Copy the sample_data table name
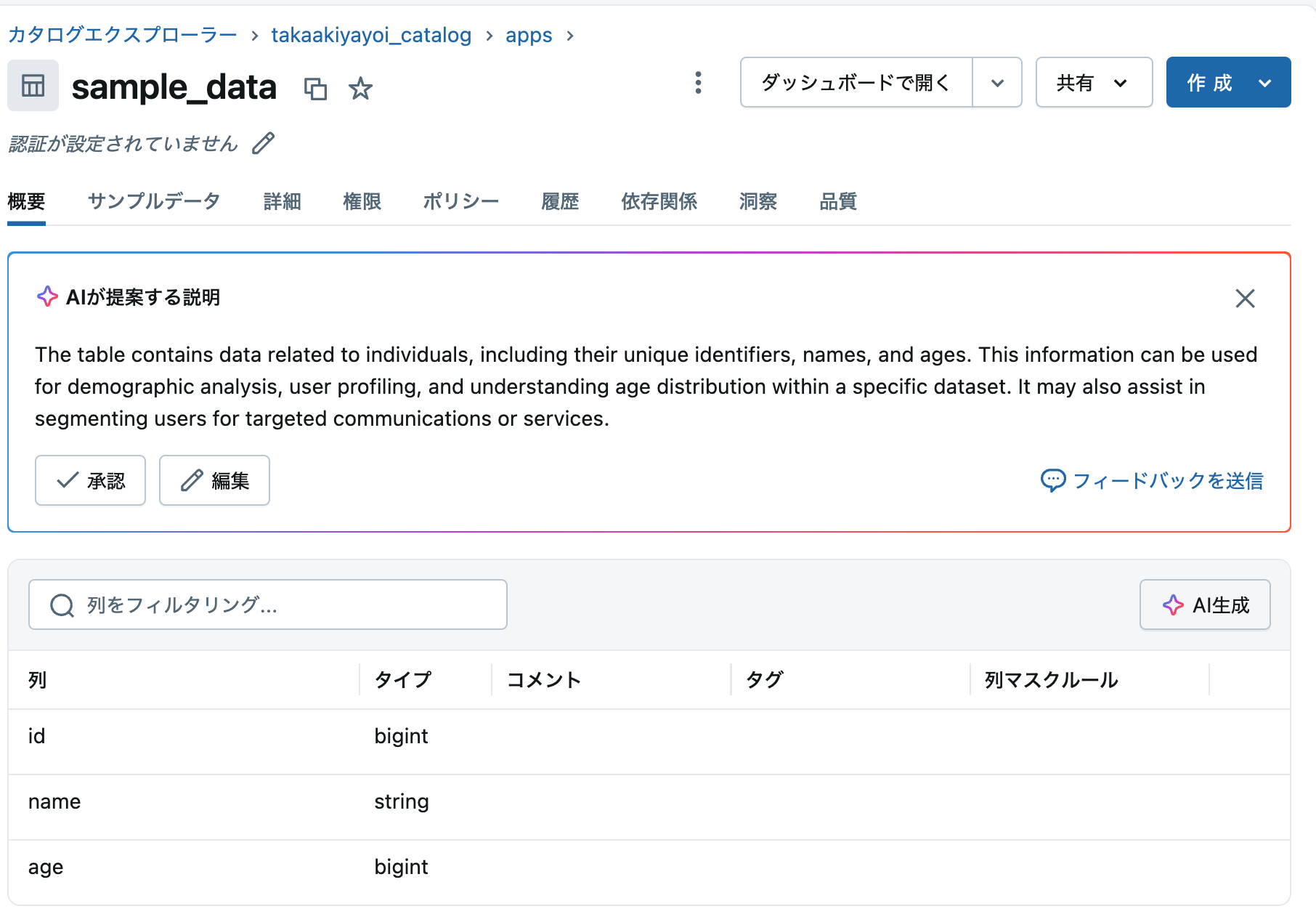 click(x=316, y=88)
